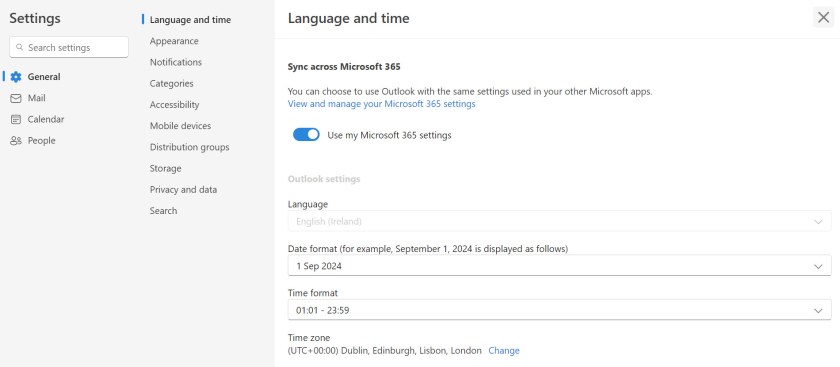Viewport: 840px width, 367px height.
Task: Click the Calendar icon in sidebar
Action: pos(16,119)
